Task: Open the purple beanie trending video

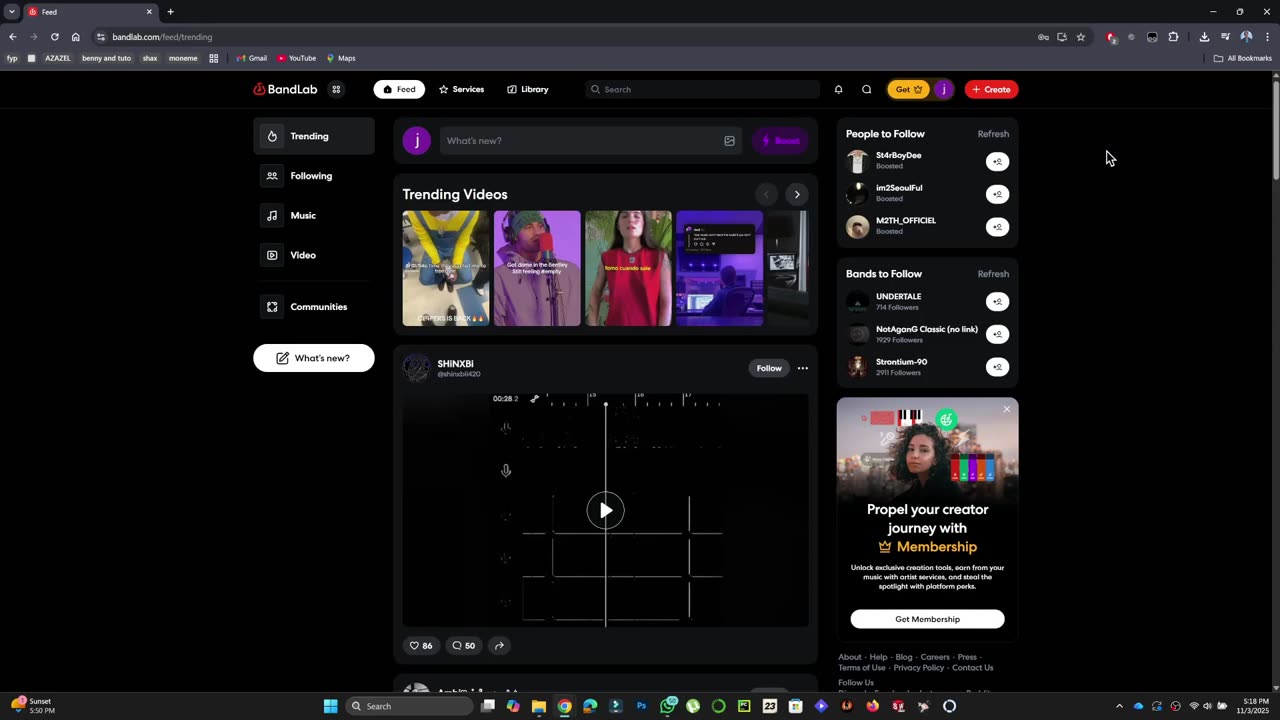Action: click(x=537, y=268)
